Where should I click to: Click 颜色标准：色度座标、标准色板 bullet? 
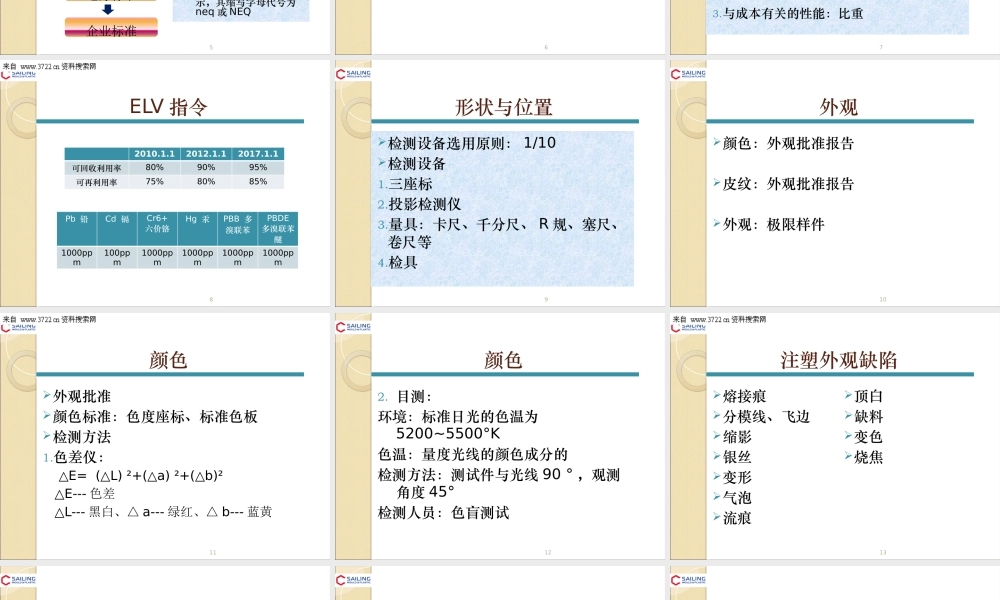151,417
